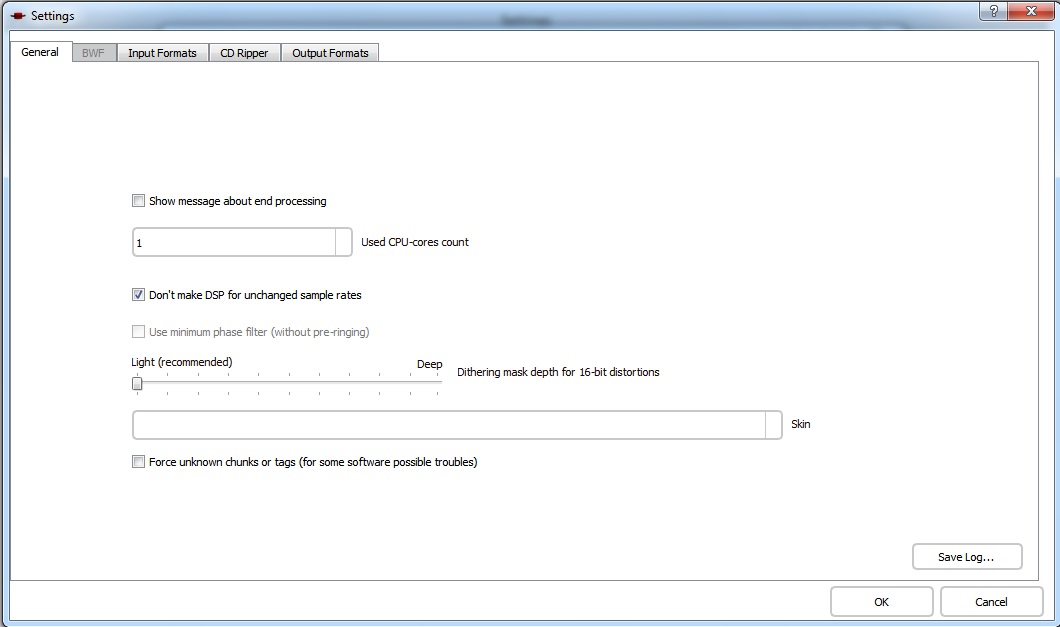Image resolution: width=1060 pixels, height=627 pixels.
Task: Open the Input Formats tab
Action: coord(162,53)
